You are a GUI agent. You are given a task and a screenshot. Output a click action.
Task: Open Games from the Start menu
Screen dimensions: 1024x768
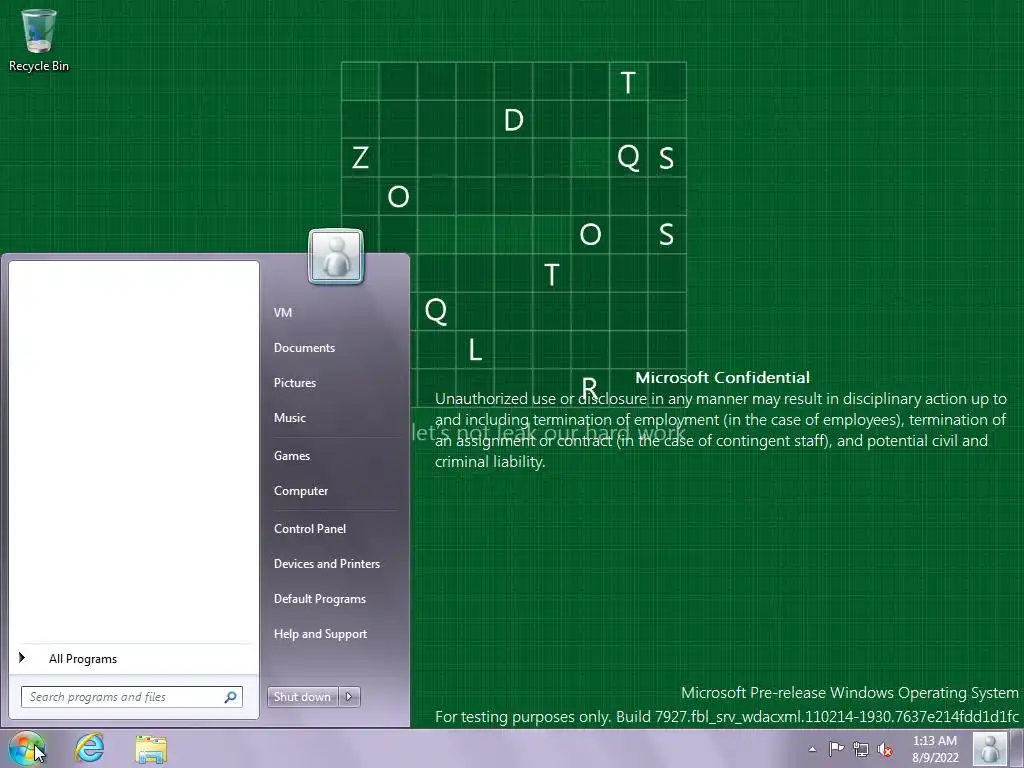[292, 456]
